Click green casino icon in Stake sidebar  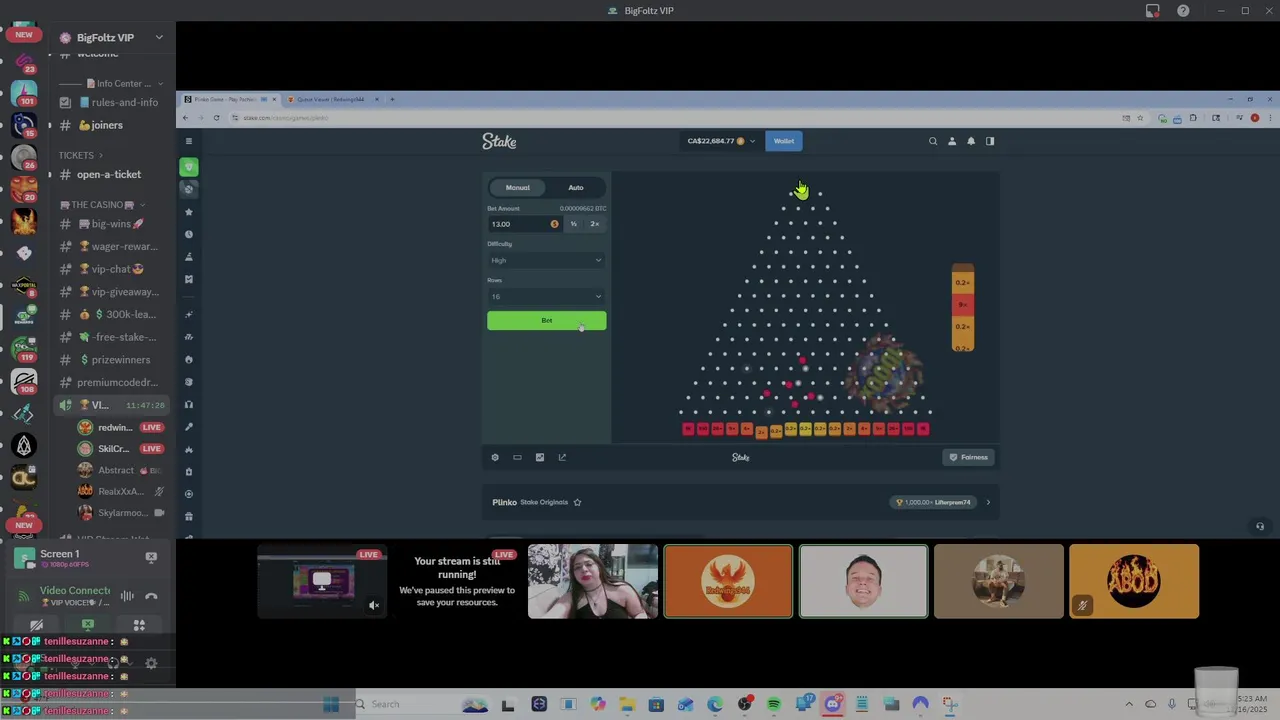coord(189,167)
